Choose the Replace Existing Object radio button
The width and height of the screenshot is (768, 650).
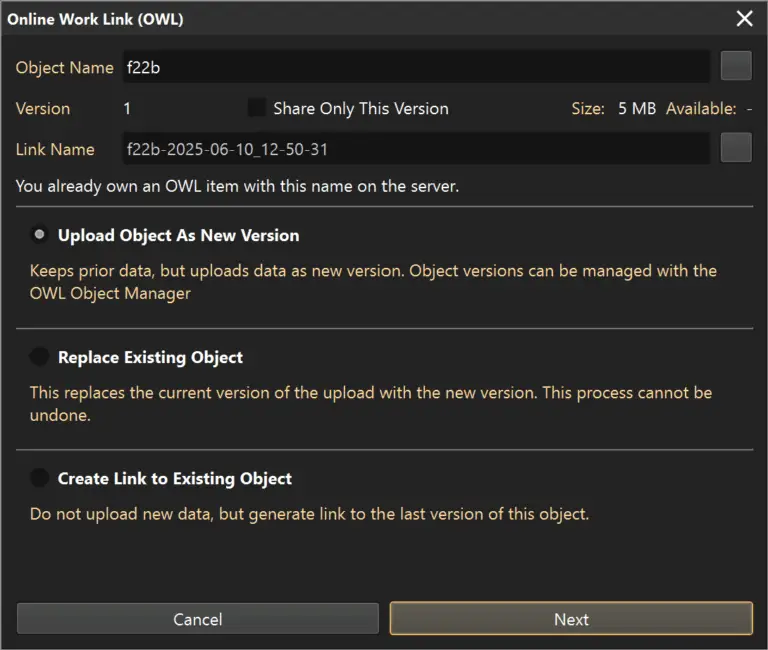tap(39, 357)
